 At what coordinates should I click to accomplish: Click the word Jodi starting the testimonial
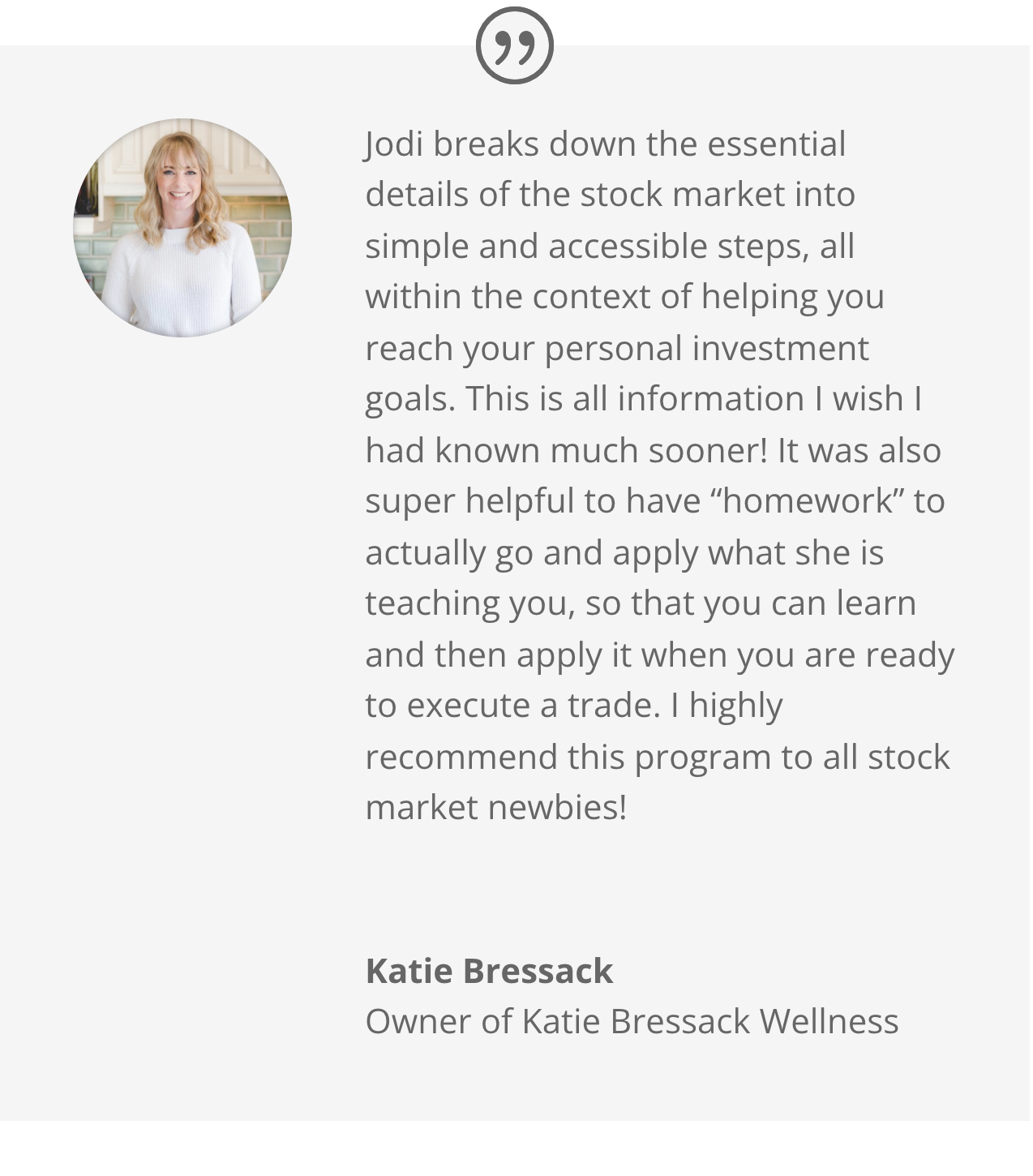[x=394, y=144]
